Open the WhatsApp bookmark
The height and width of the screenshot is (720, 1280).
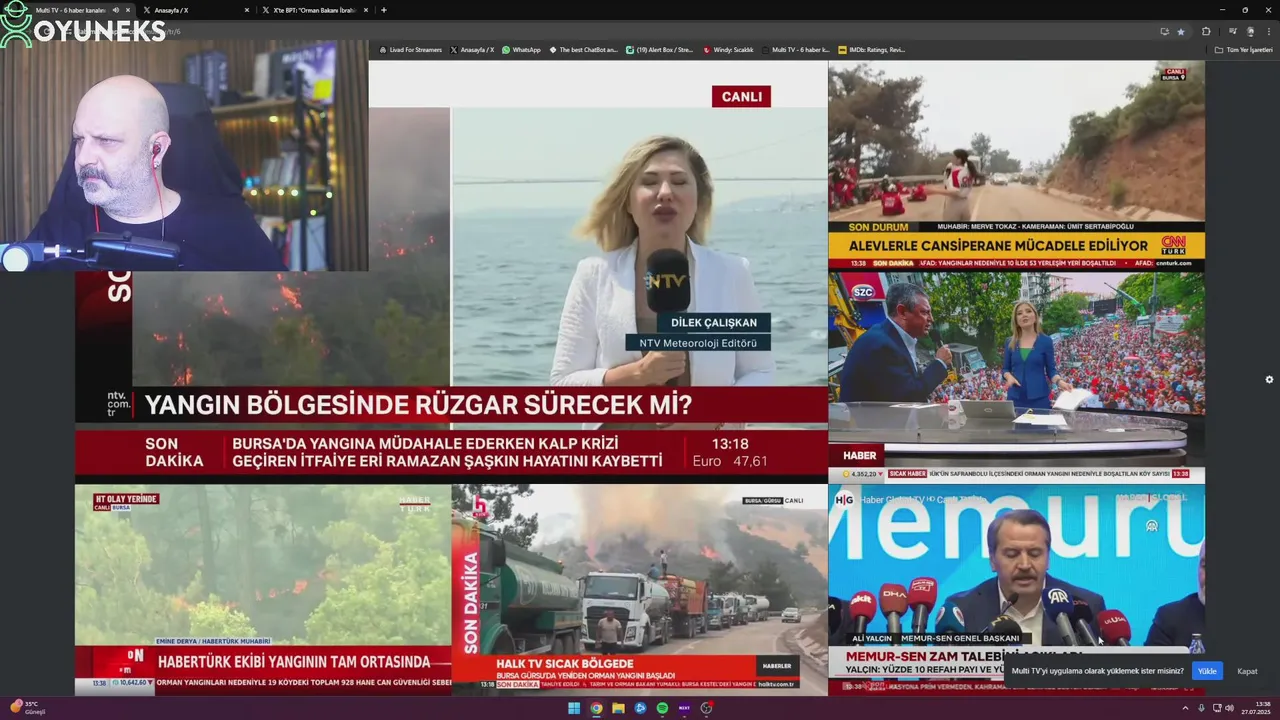click(x=521, y=49)
